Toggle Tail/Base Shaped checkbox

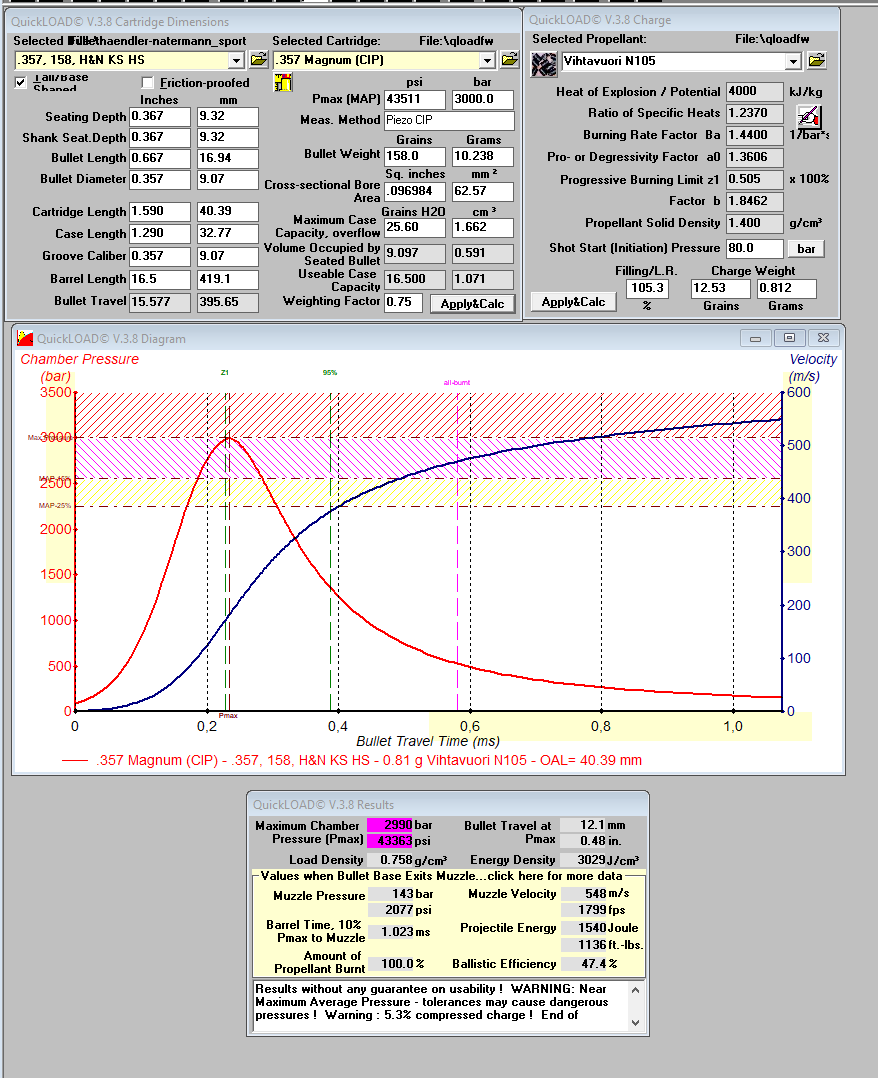21,82
